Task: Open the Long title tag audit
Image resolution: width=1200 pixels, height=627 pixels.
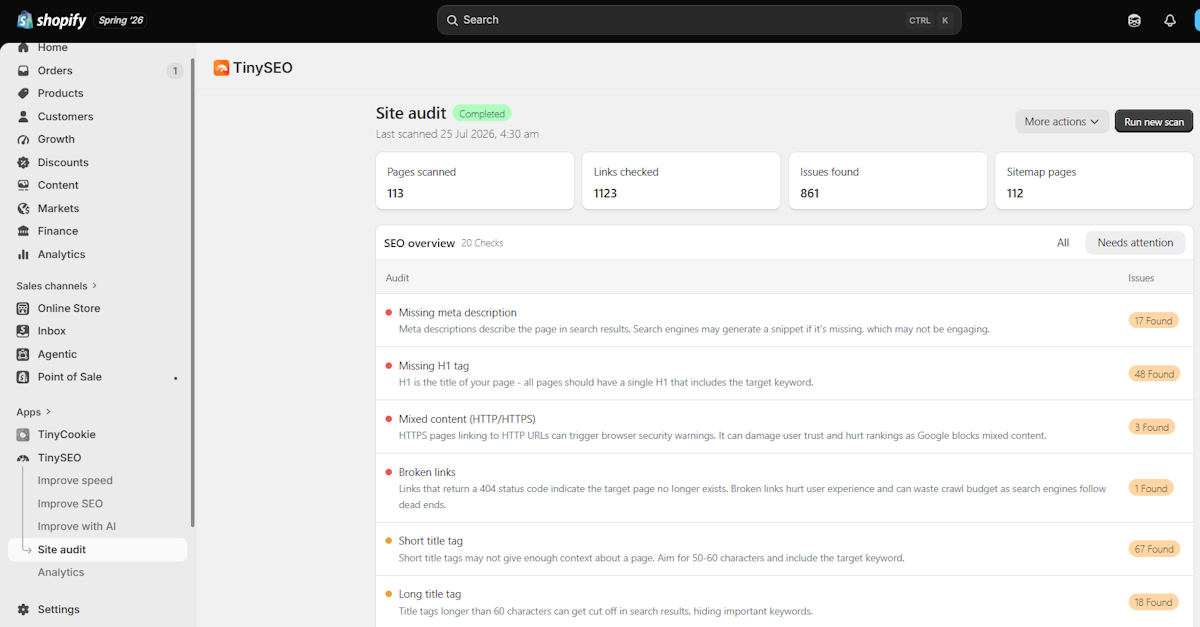Action: pyautogui.click(x=785, y=601)
